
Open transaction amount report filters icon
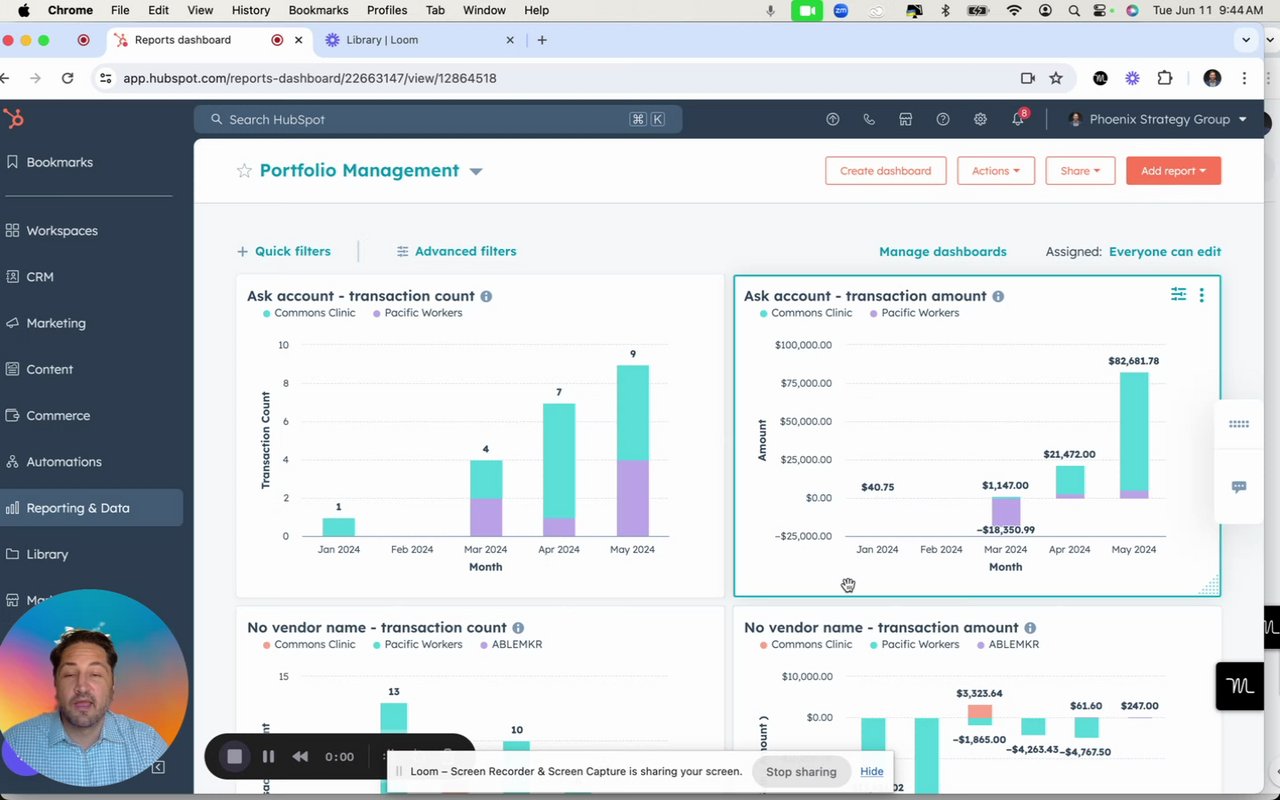coord(1179,294)
